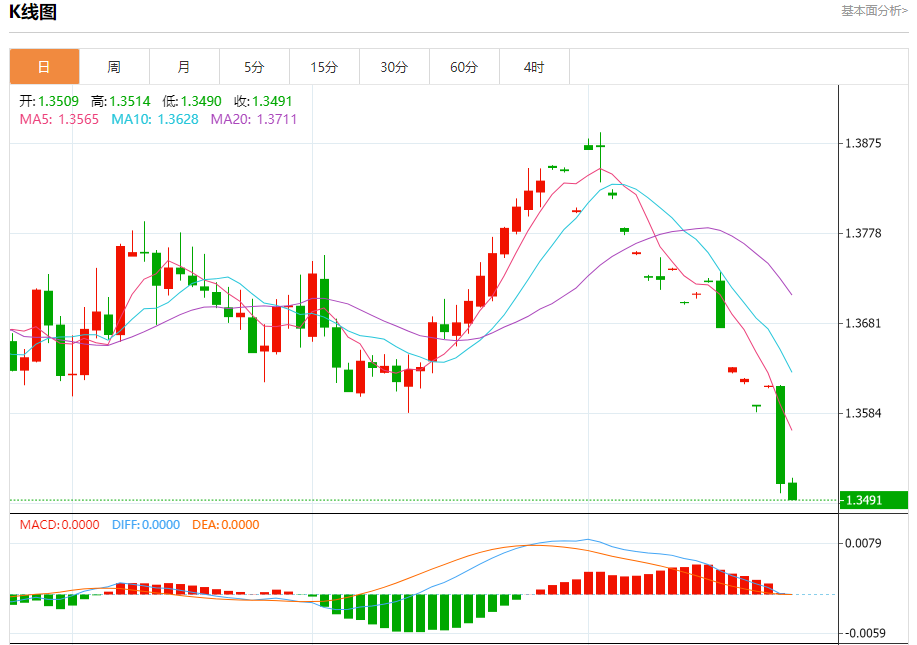917x645 pixels.
Task: Click the 开:1.3509 open value
Action: coord(49,101)
